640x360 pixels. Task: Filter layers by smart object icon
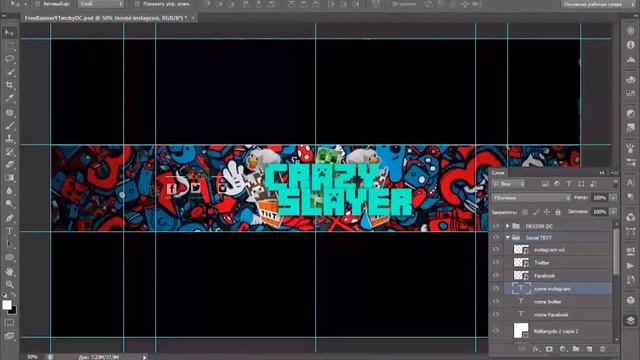[593, 184]
